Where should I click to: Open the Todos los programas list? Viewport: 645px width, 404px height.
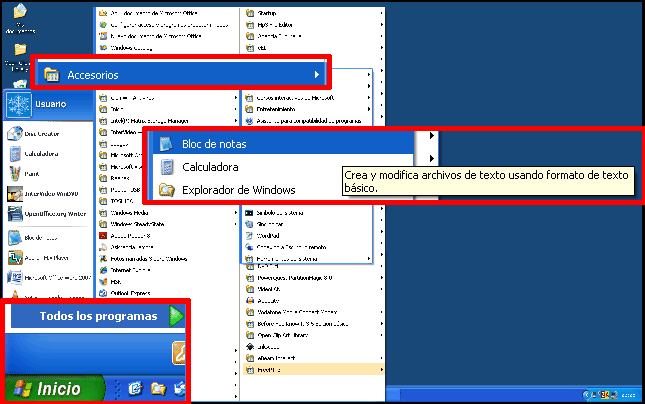(x=98, y=317)
